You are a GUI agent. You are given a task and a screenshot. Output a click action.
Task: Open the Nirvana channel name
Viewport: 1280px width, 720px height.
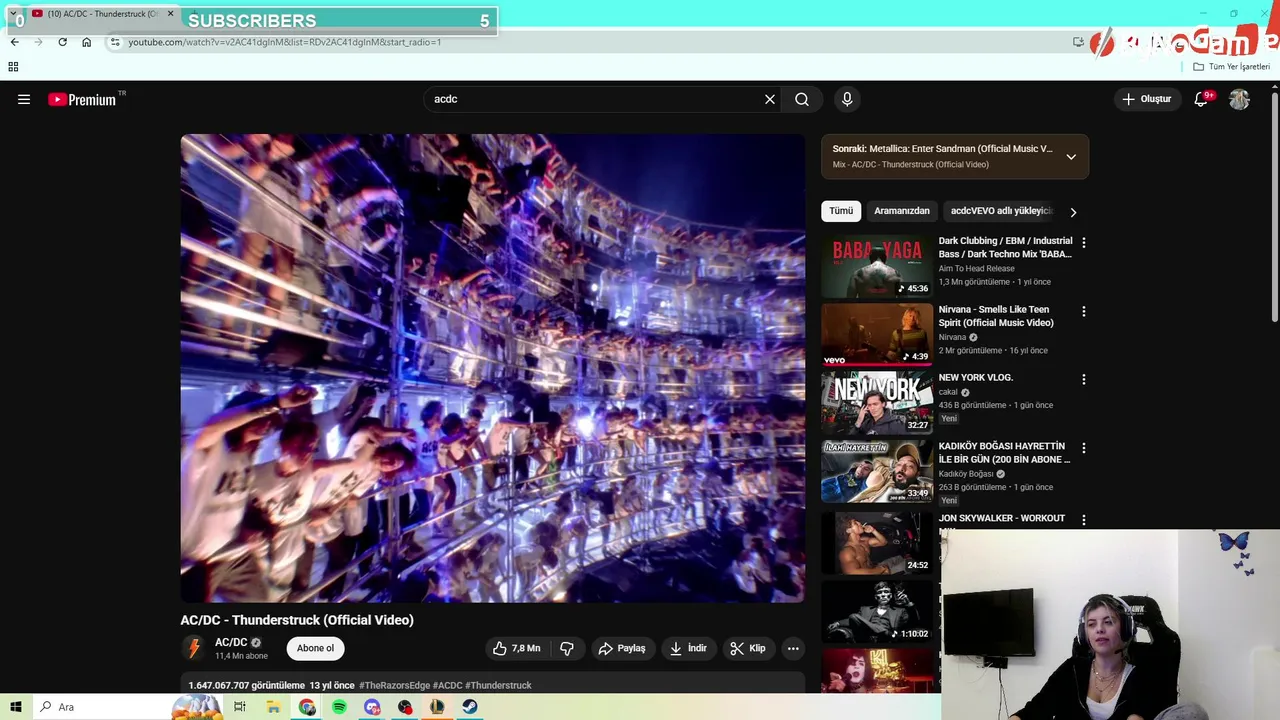[x=952, y=337]
